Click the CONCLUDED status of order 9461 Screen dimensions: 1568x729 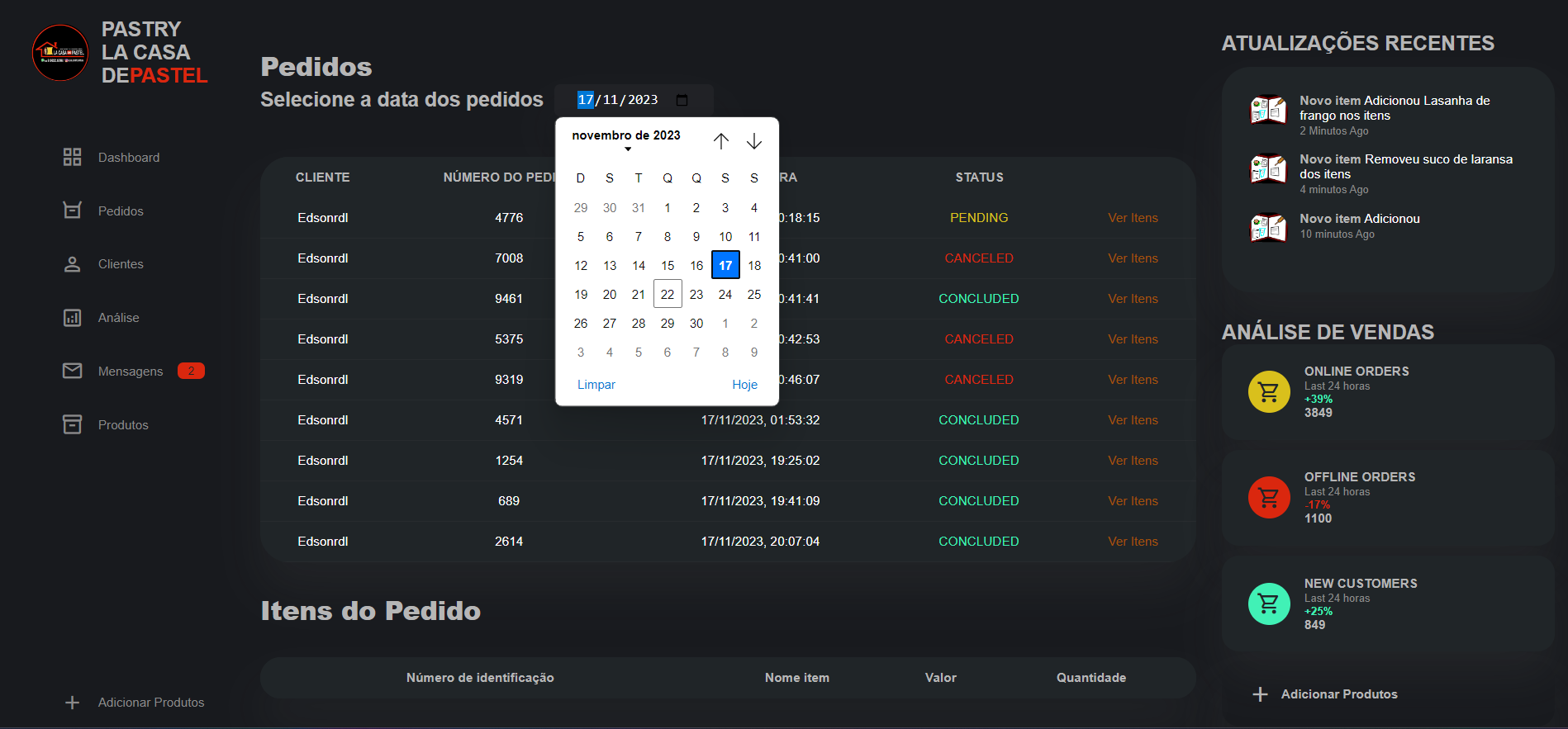[x=979, y=299]
